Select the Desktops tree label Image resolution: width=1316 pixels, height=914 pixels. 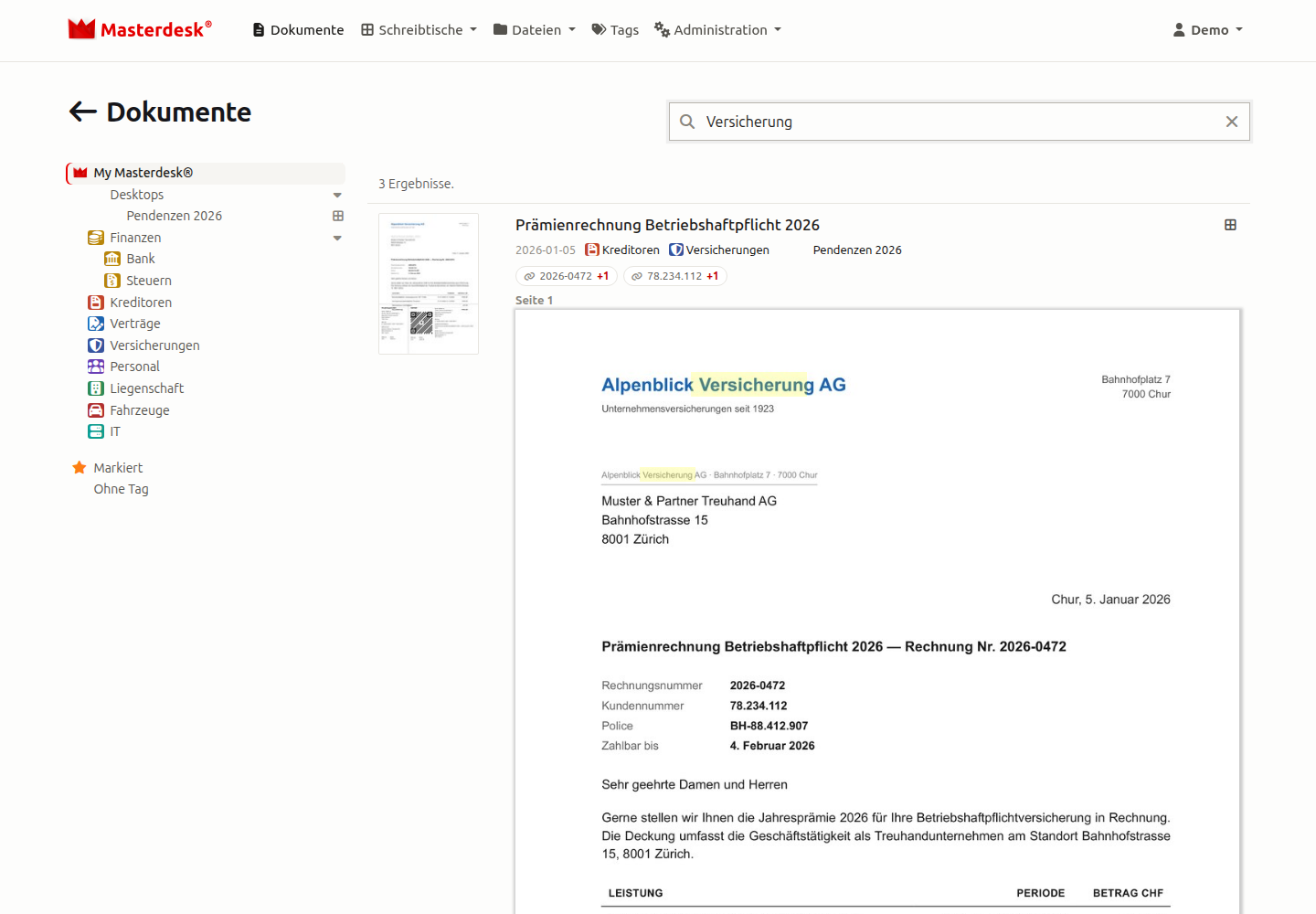[136, 195]
